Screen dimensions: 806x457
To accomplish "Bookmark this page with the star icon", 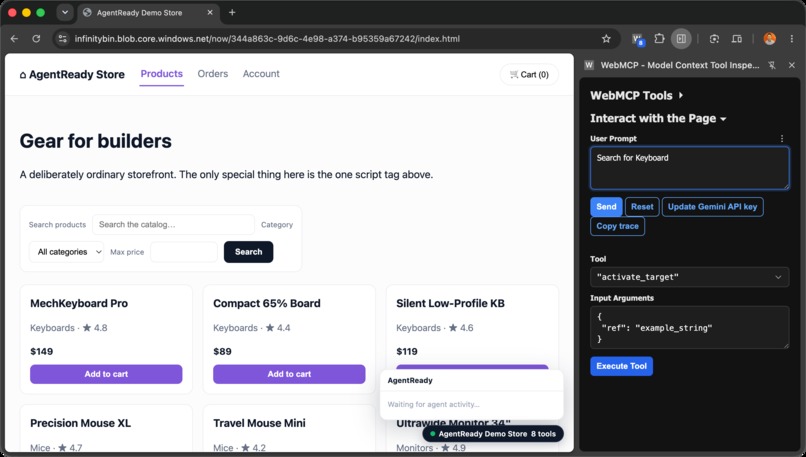I will tap(606, 39).
